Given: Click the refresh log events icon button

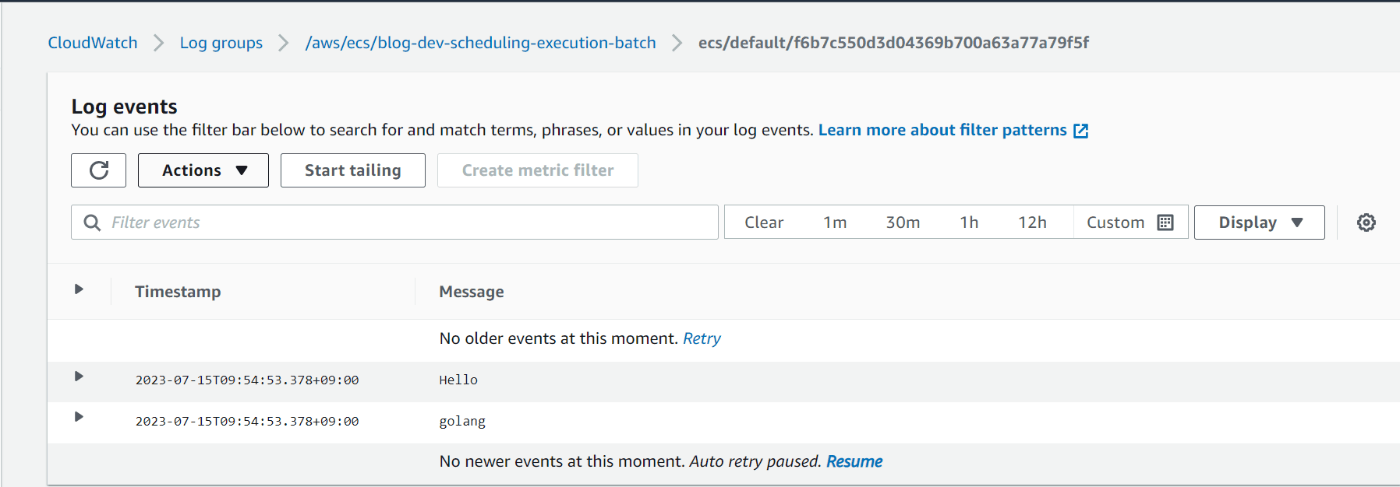Looking at the screenshot, I should (98, 170).
